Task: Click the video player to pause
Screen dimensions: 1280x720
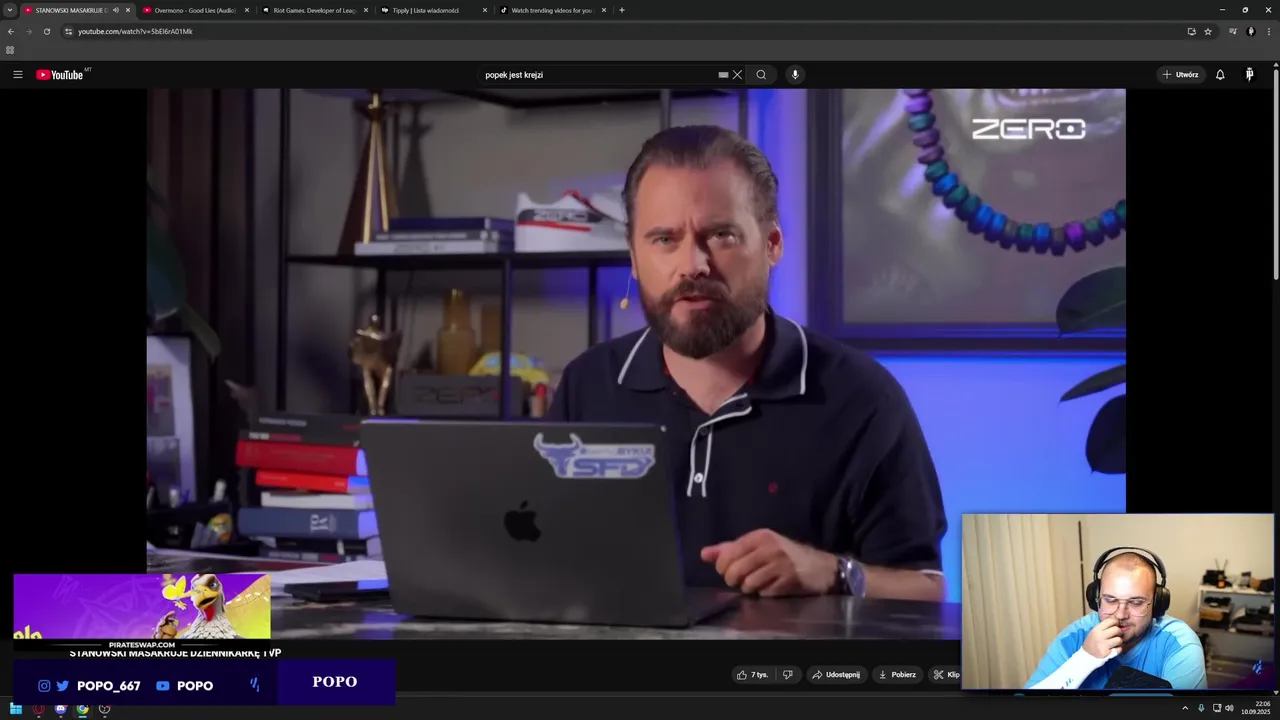Action: coord(636,364)
